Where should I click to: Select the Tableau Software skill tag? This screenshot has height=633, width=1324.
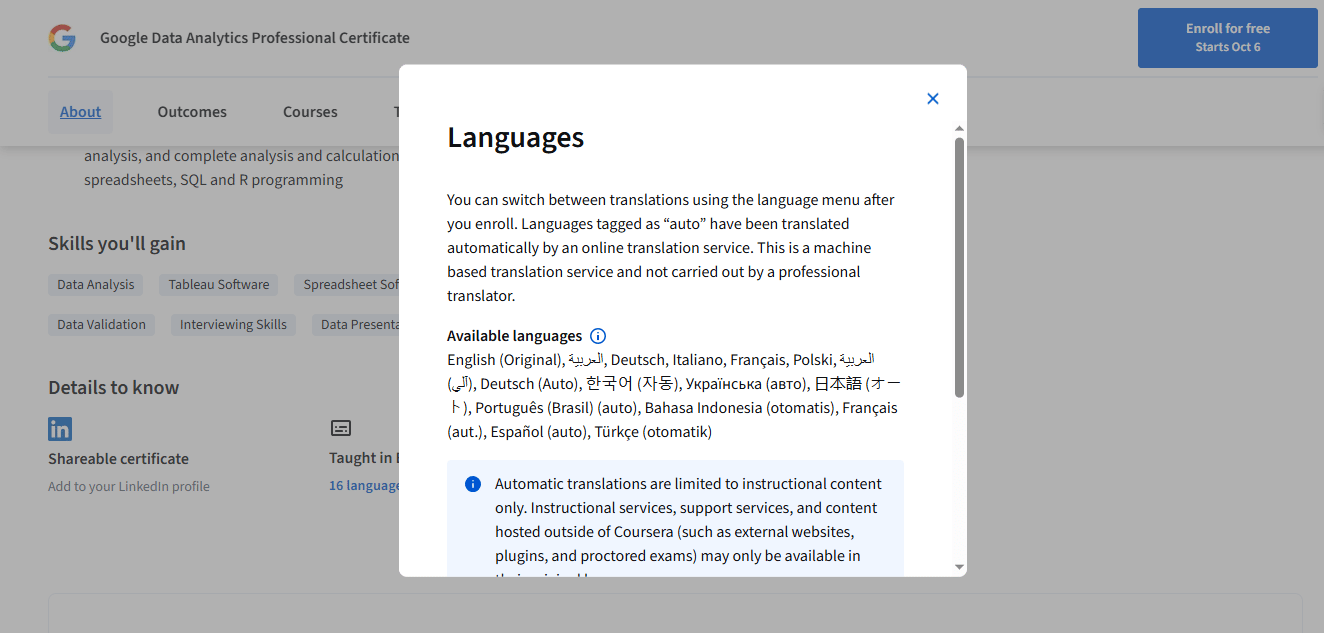point(218,285)
